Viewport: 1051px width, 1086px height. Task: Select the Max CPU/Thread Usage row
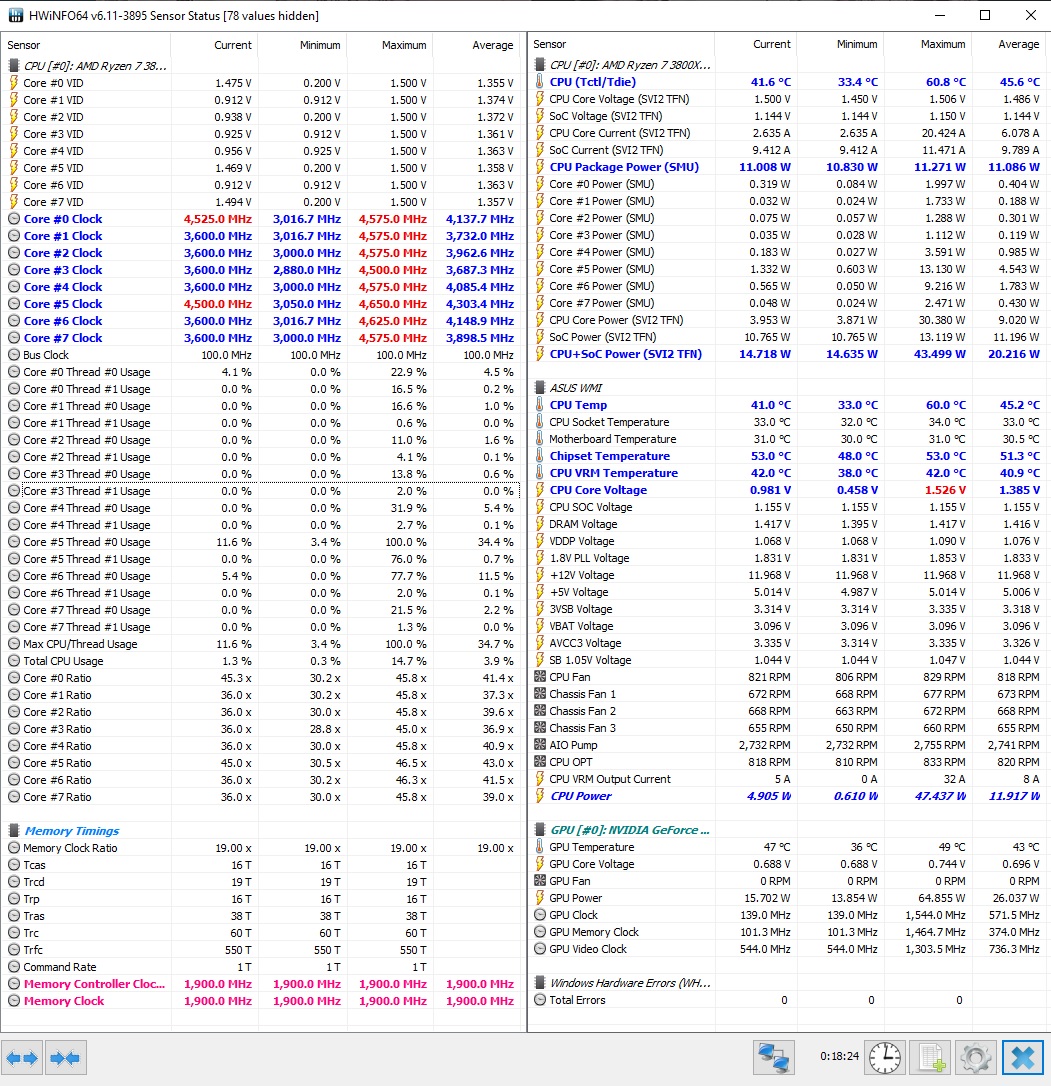(261, 644)
